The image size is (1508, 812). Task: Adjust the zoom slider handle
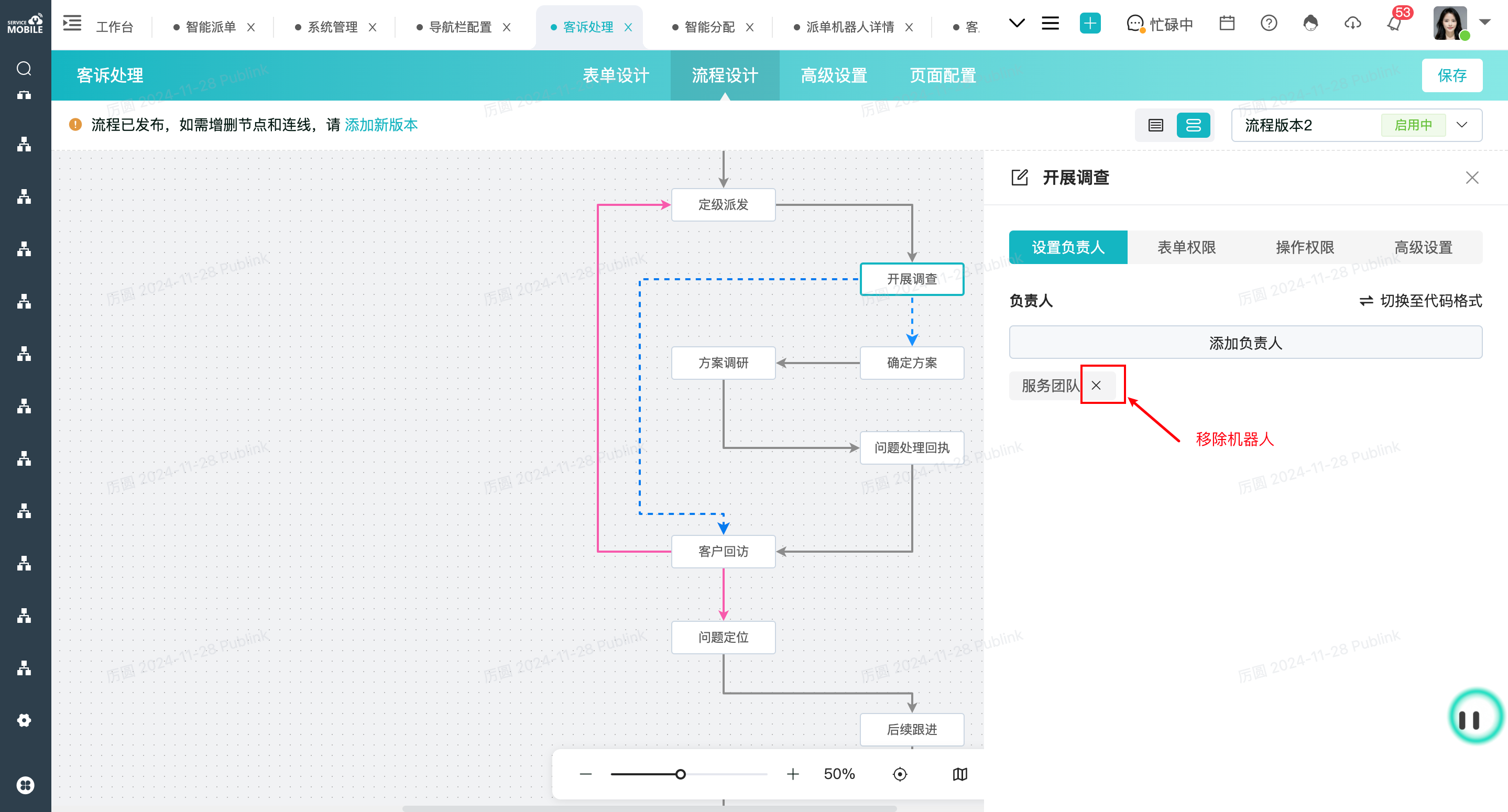pyautogui.click(x=680, y=774)
